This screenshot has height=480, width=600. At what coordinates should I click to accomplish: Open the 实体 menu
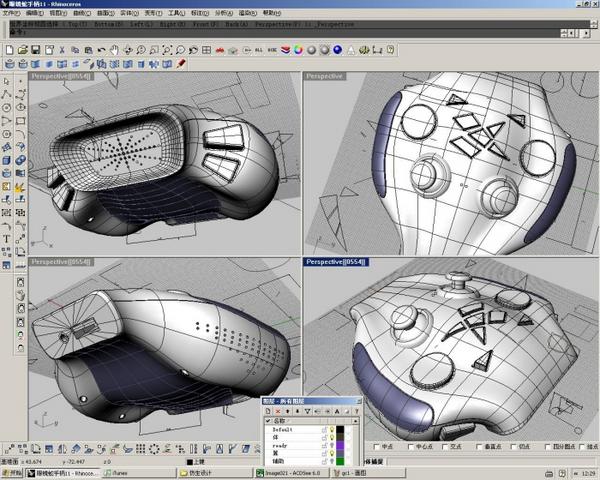click(129, 13)
